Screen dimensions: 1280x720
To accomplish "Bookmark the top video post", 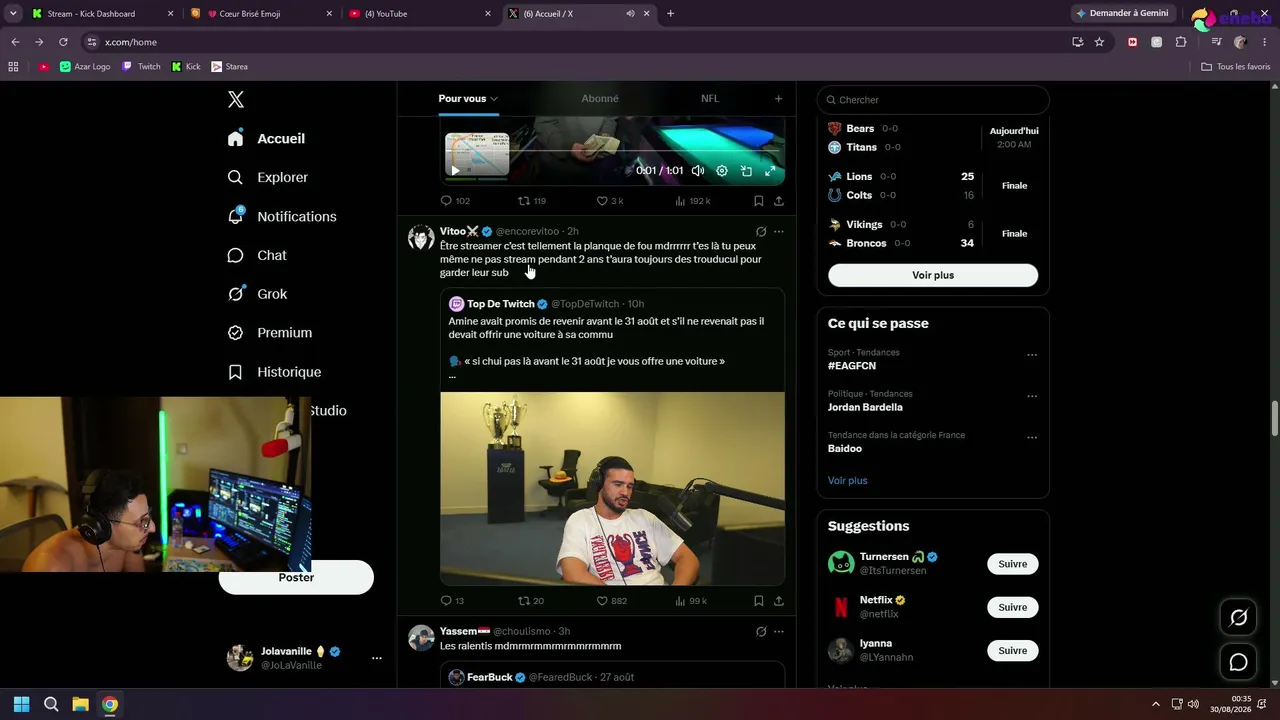I will coord(759,201).
